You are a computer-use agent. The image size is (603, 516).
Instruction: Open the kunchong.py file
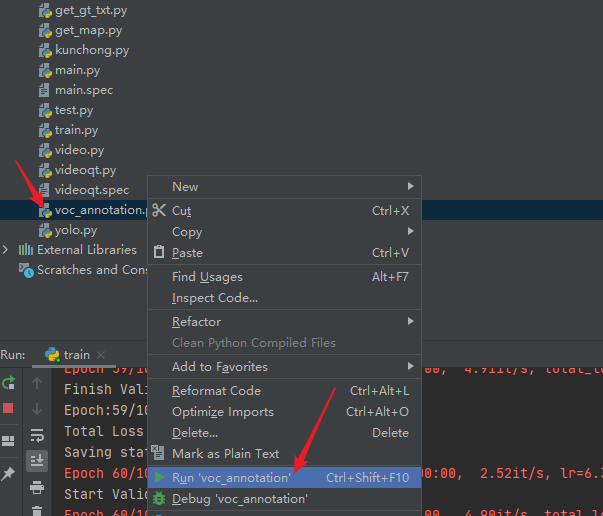(92, 50)
